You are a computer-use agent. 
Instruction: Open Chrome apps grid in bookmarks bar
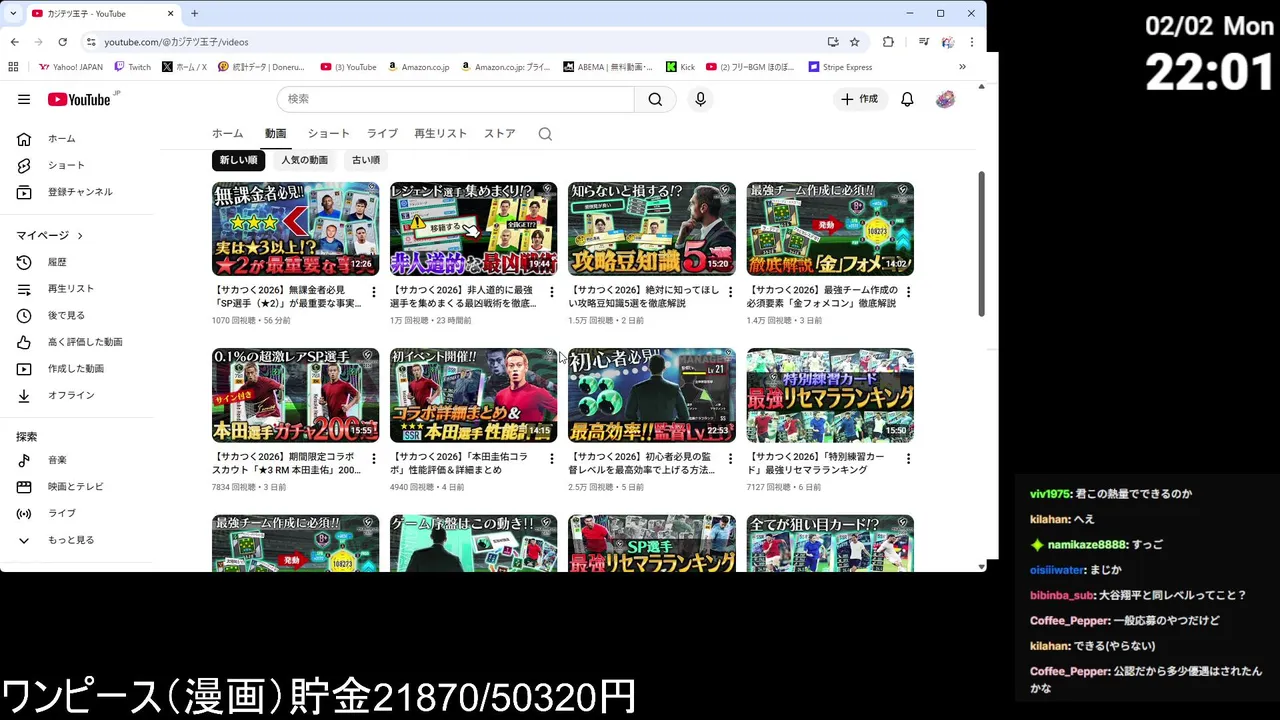[13, 67]
